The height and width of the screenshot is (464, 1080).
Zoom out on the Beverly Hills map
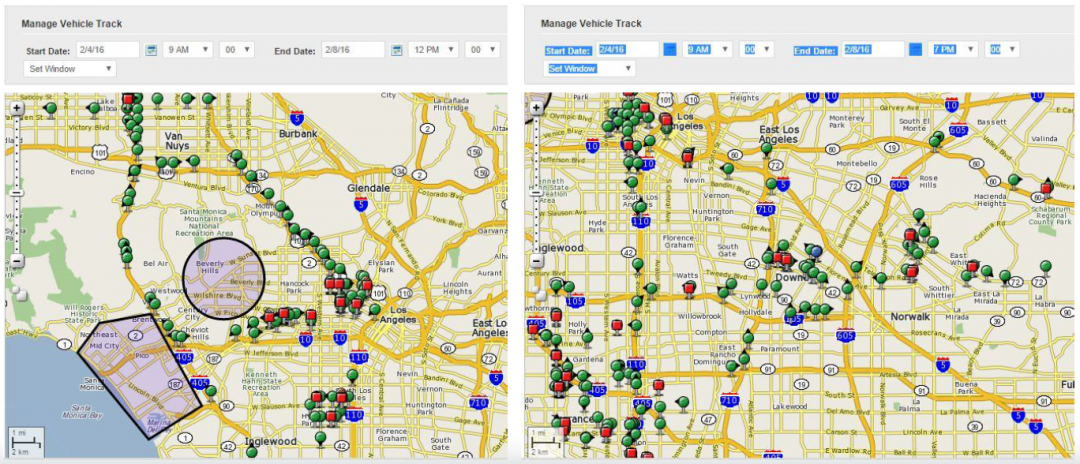click(17, 261)
